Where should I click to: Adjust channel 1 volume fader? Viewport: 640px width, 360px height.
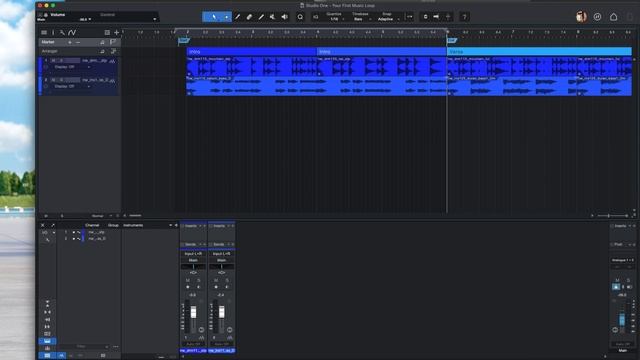(x=193, y=312)
